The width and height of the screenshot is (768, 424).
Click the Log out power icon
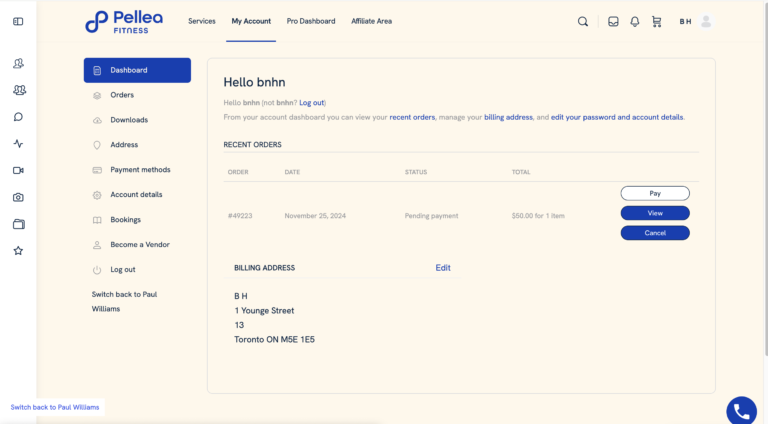(97, 270)
